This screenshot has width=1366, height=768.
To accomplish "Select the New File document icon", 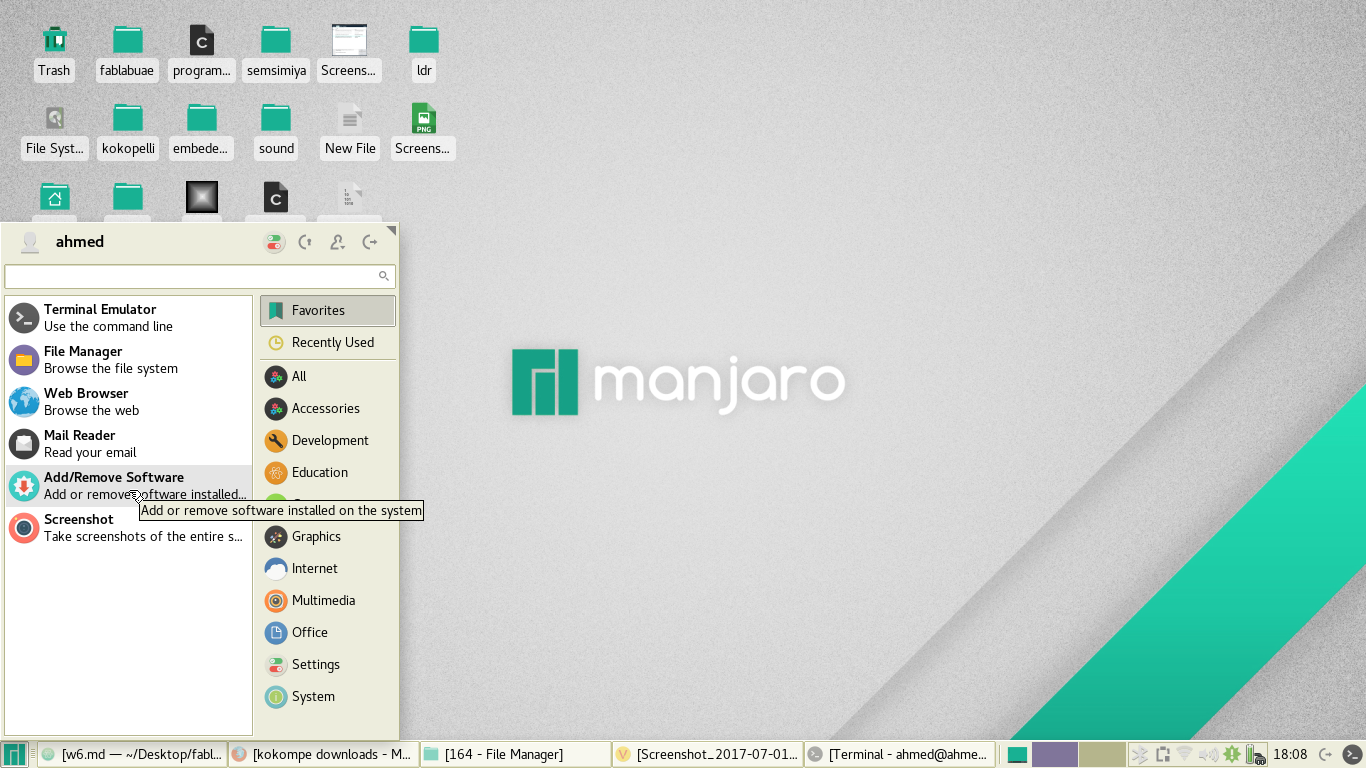I will 350,130.
